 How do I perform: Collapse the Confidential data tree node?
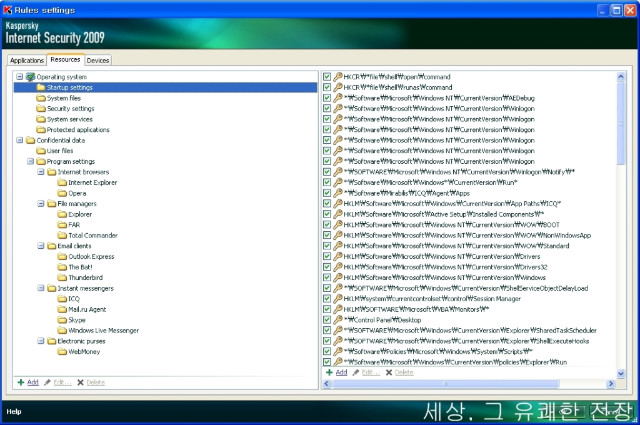[x=19, y=140]
